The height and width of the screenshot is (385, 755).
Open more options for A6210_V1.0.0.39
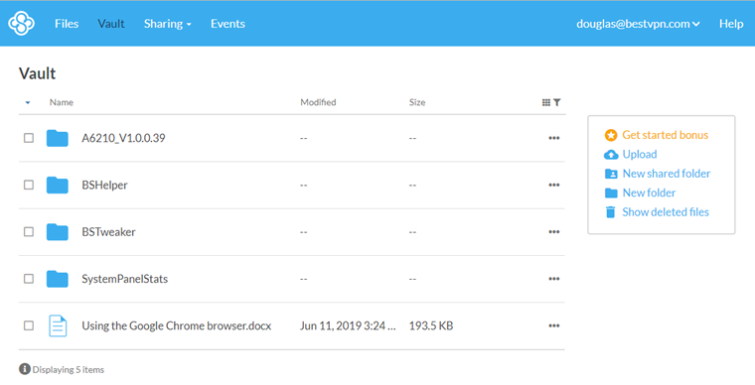point(554,138)
